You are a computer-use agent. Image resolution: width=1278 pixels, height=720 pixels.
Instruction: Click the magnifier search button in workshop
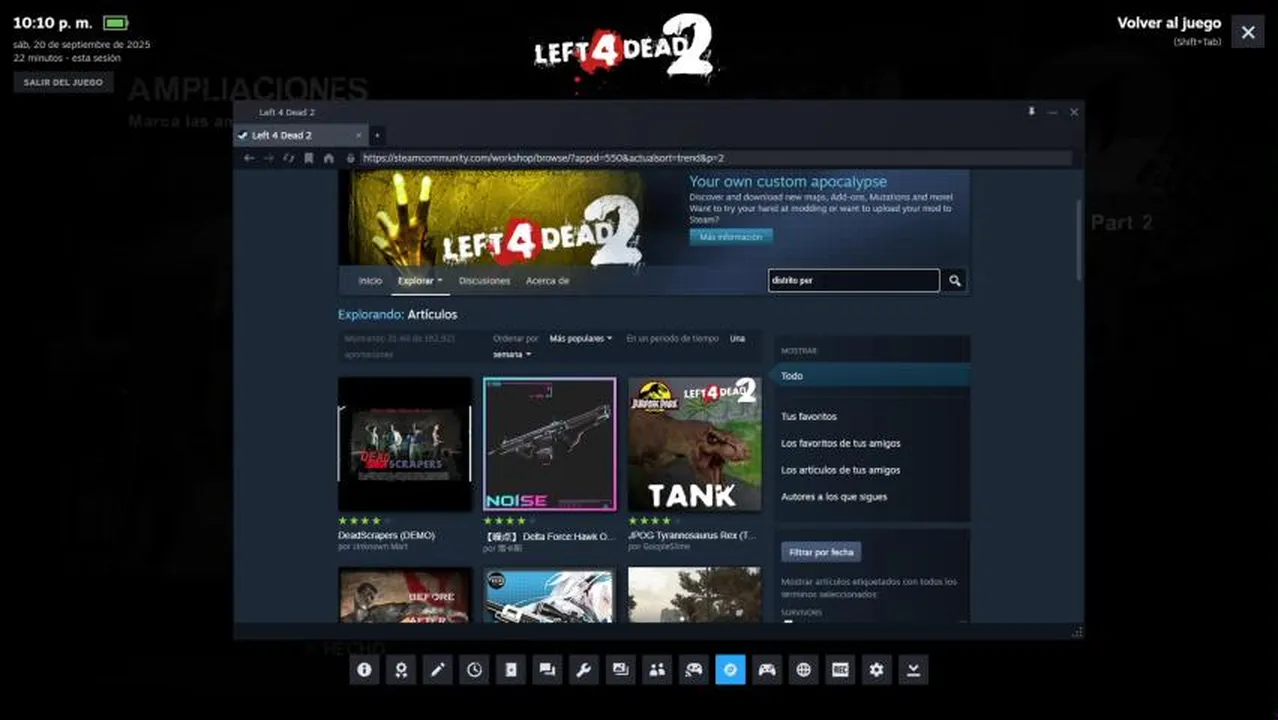tap(955, 281)
